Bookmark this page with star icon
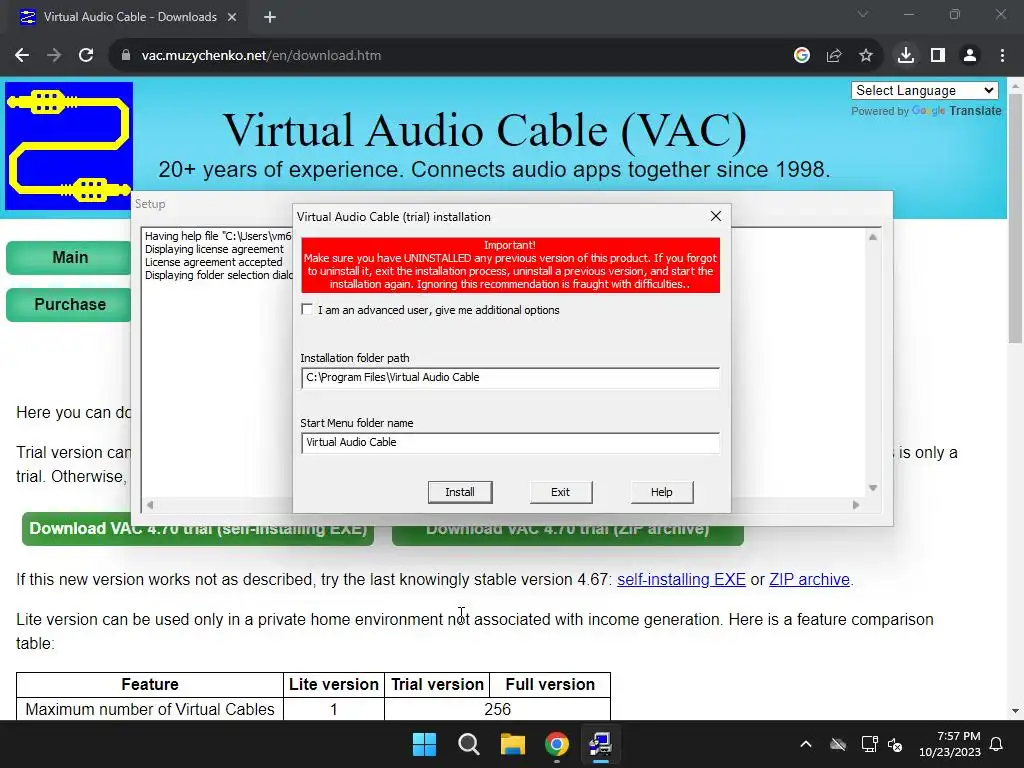 866,56
